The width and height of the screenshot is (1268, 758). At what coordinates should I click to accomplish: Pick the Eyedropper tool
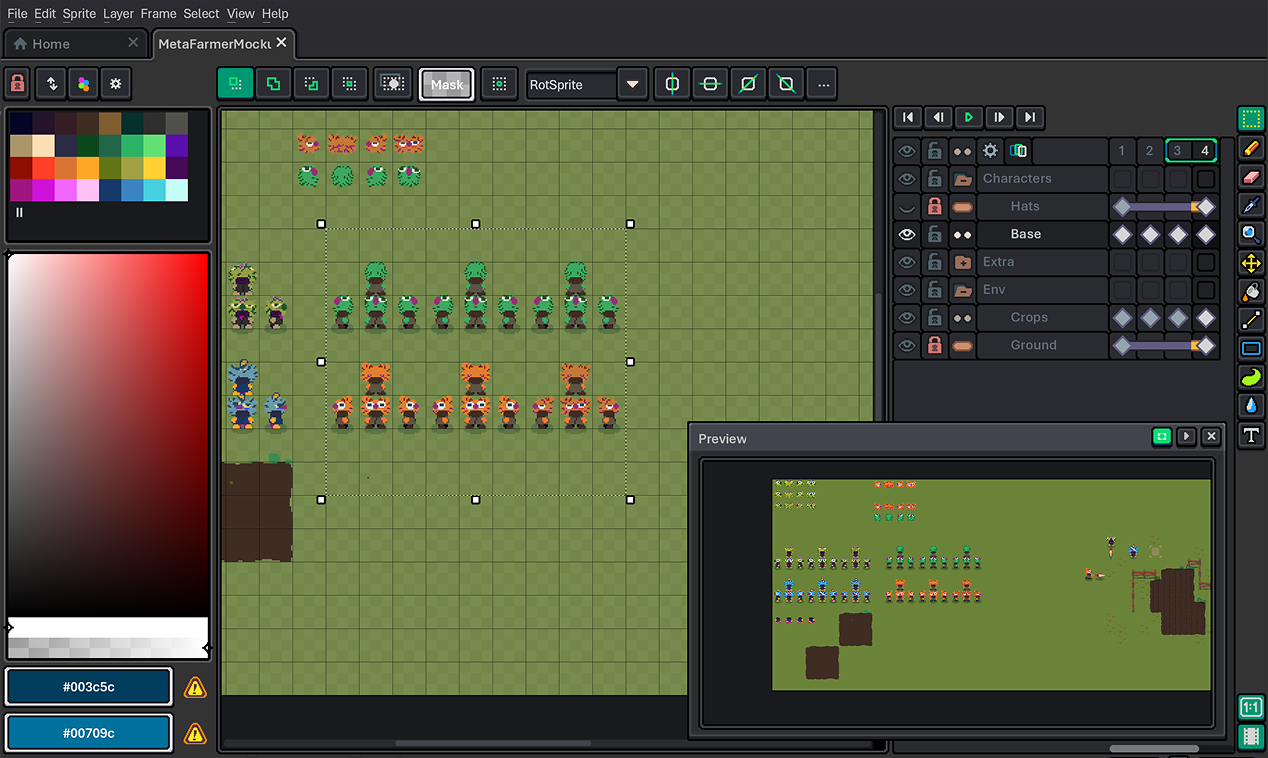point(1250,205)
